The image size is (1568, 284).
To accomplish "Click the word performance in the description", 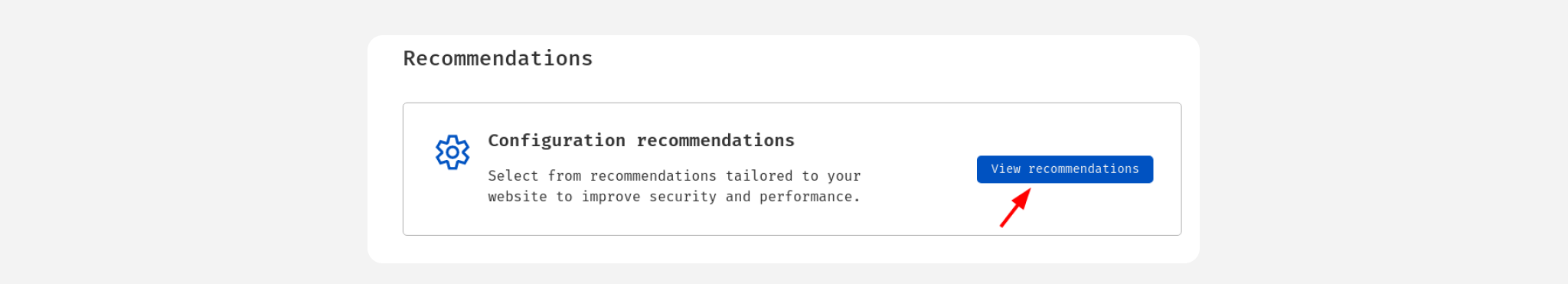I will tap(808, 197).
